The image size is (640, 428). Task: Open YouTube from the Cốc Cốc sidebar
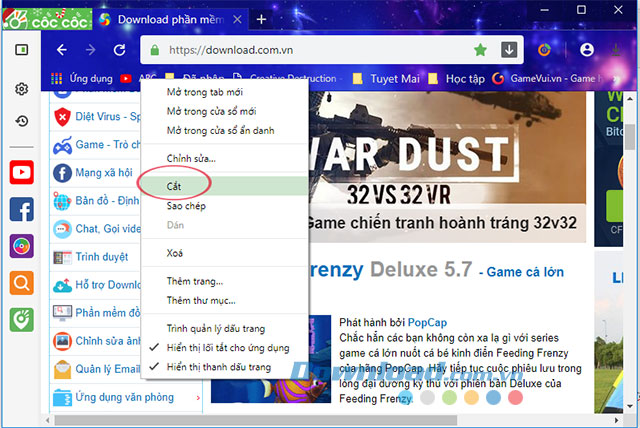[21, 173]
